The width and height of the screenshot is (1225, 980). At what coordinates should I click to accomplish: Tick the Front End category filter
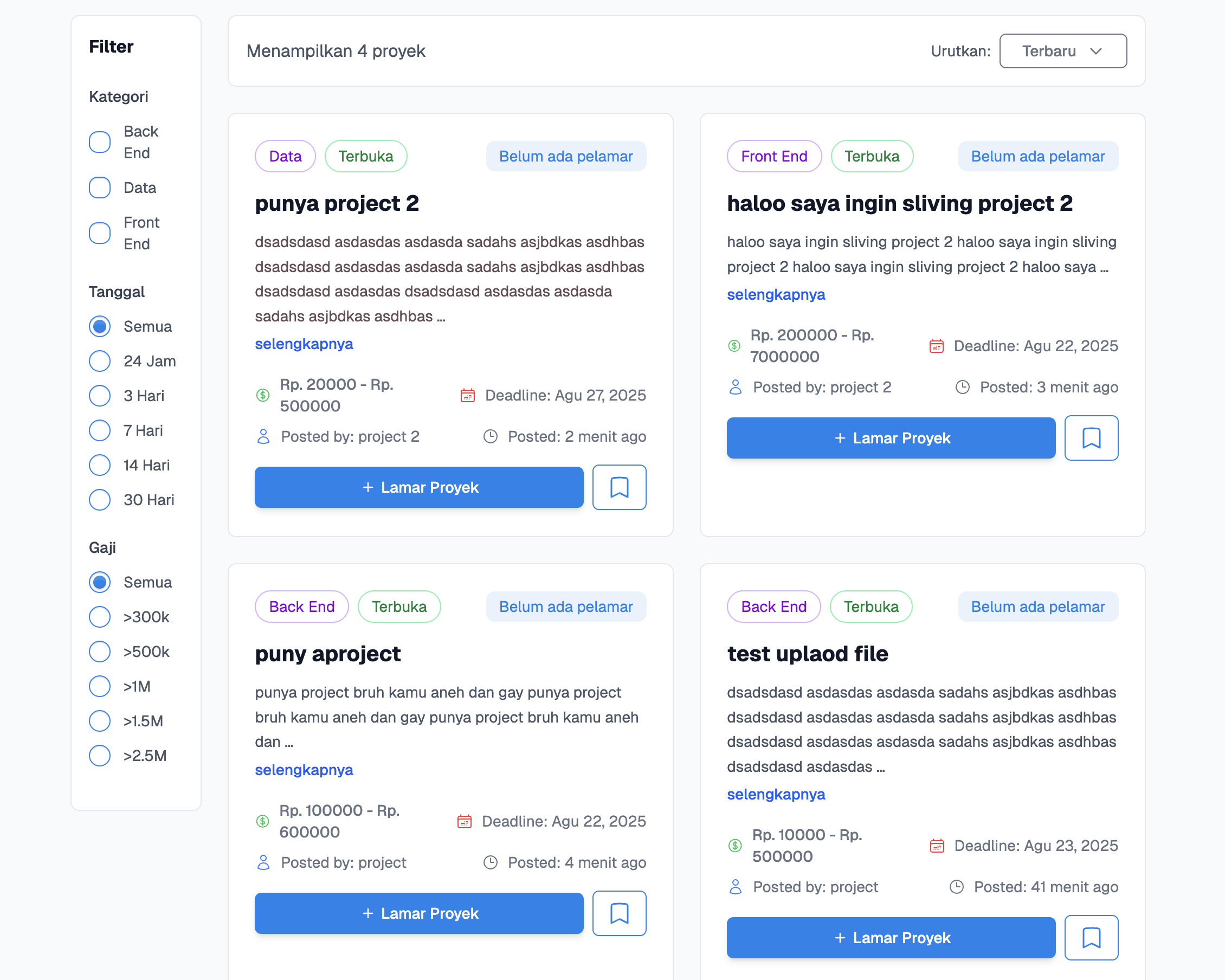click(x=100, y=233)
